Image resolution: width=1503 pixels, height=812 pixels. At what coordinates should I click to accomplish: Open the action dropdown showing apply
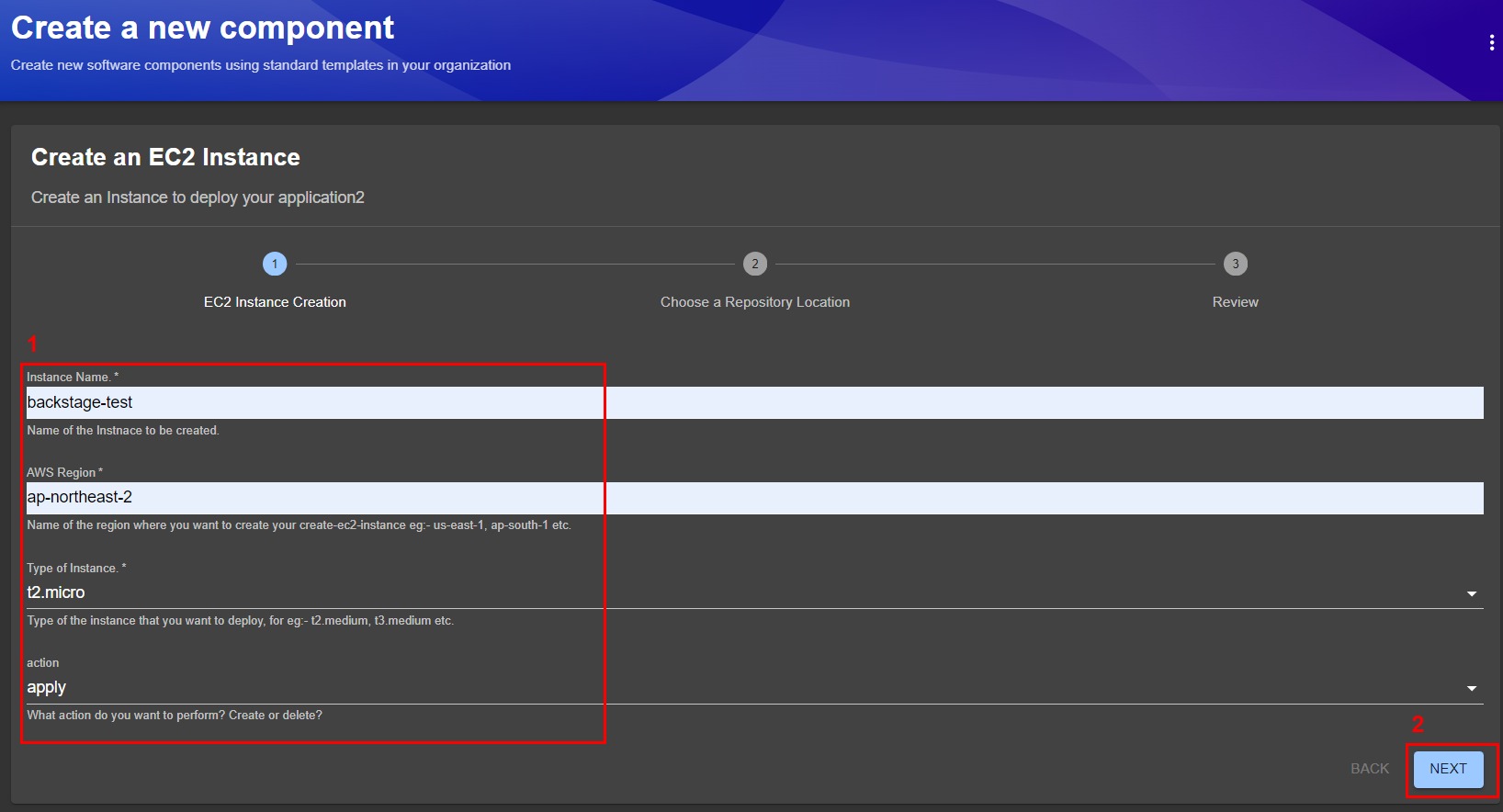(x=754, y=688)
